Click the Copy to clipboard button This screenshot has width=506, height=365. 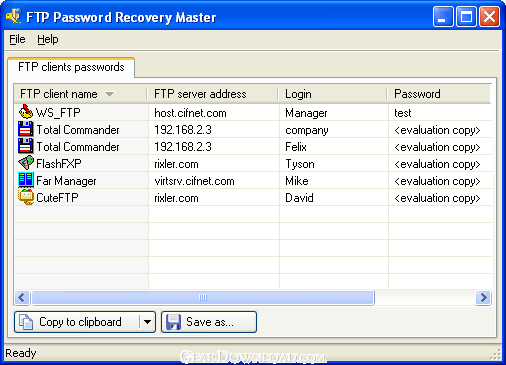click(77, 322)
